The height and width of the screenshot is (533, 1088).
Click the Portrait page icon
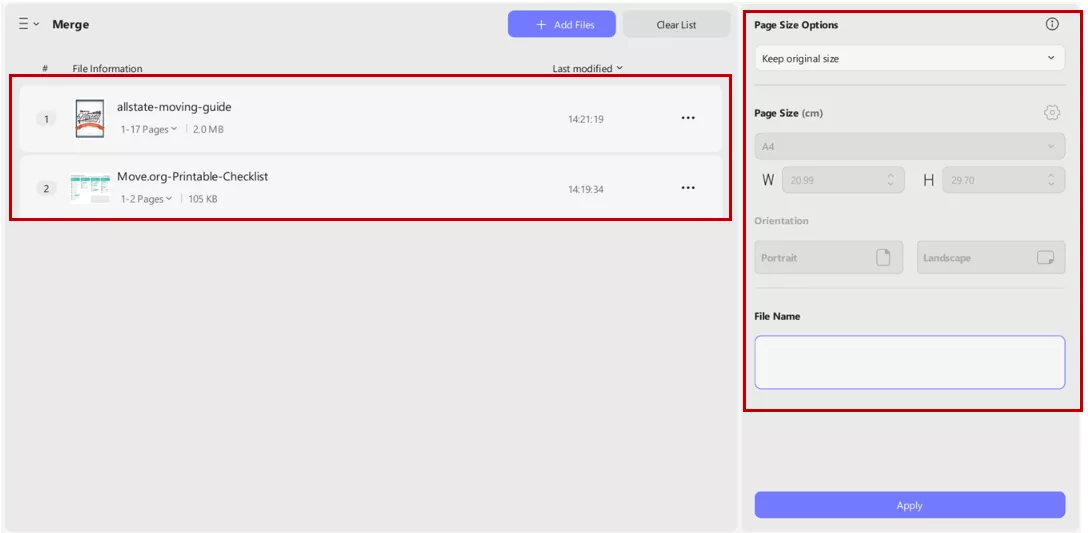coord(883,257)
